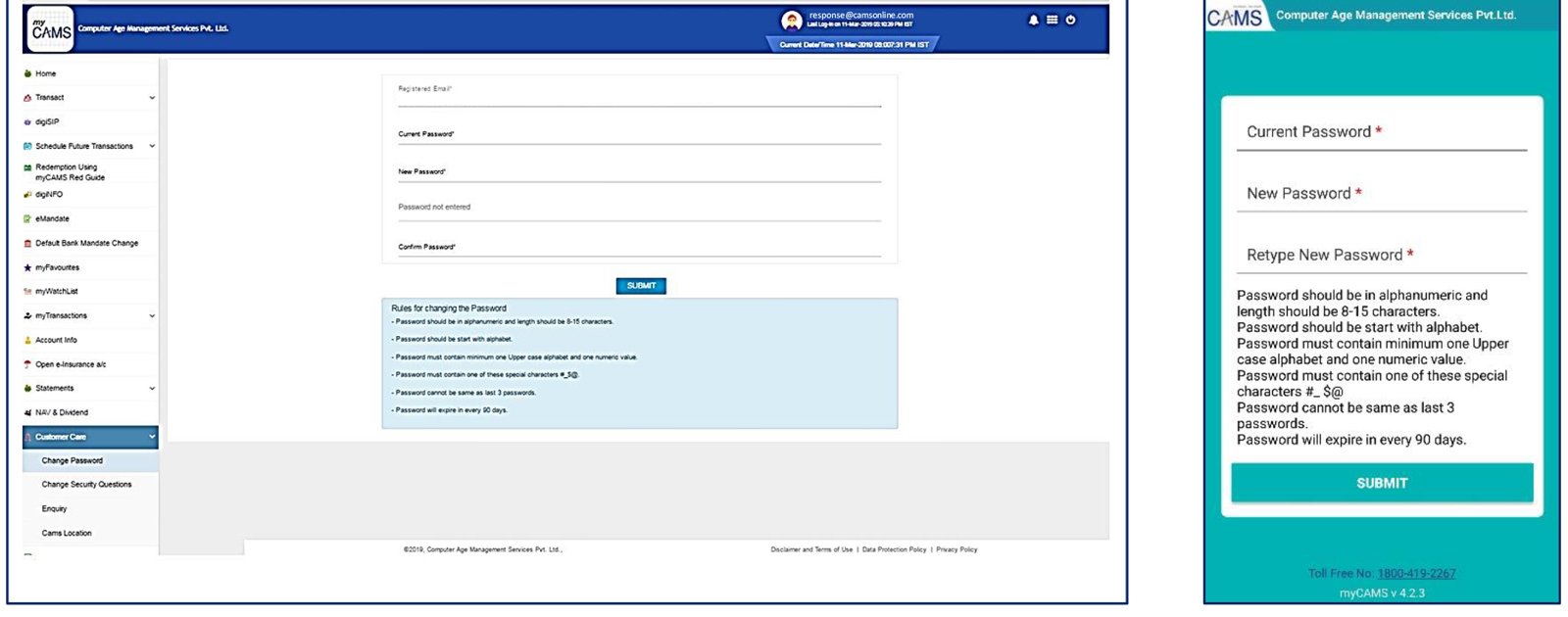Open the Privacy Policy footer link
The width and height of the screenshot is (1568, 617).
point(956,549)
